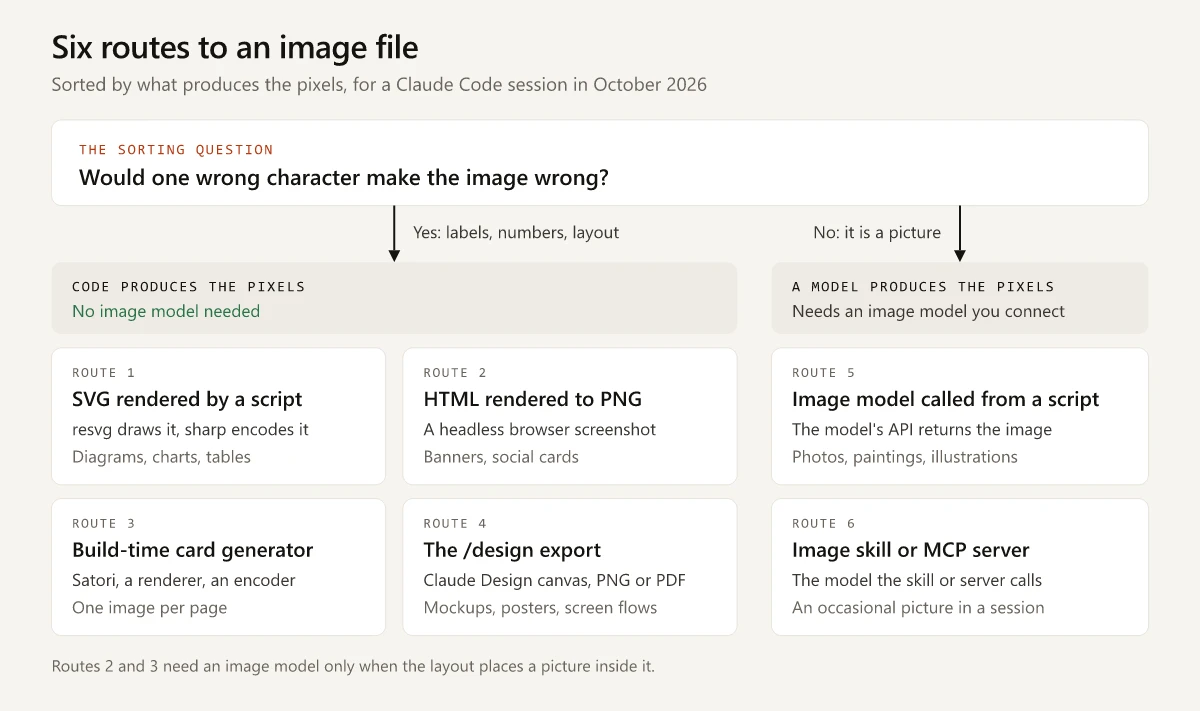Click the 'ROUTE 2' label
Viewport: 1200px width, 711px height.
click(455, 373)
